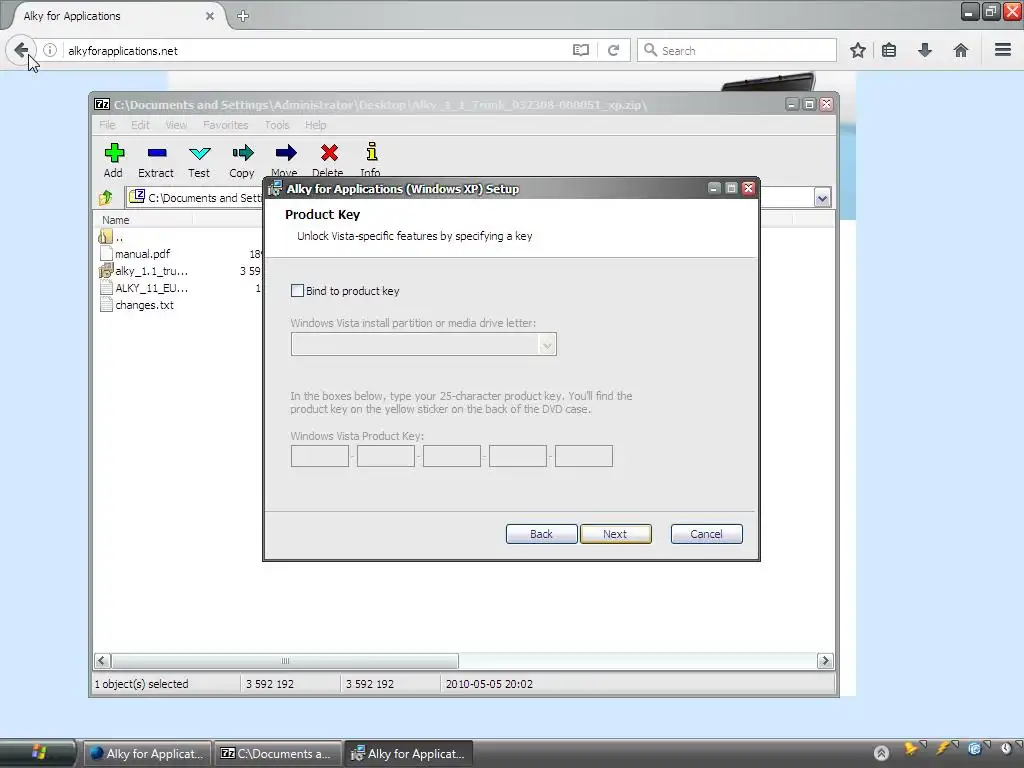Screen dimensions: 1024x768
Task: Close the Alky setup dialog
Action: tap(748, 188)
